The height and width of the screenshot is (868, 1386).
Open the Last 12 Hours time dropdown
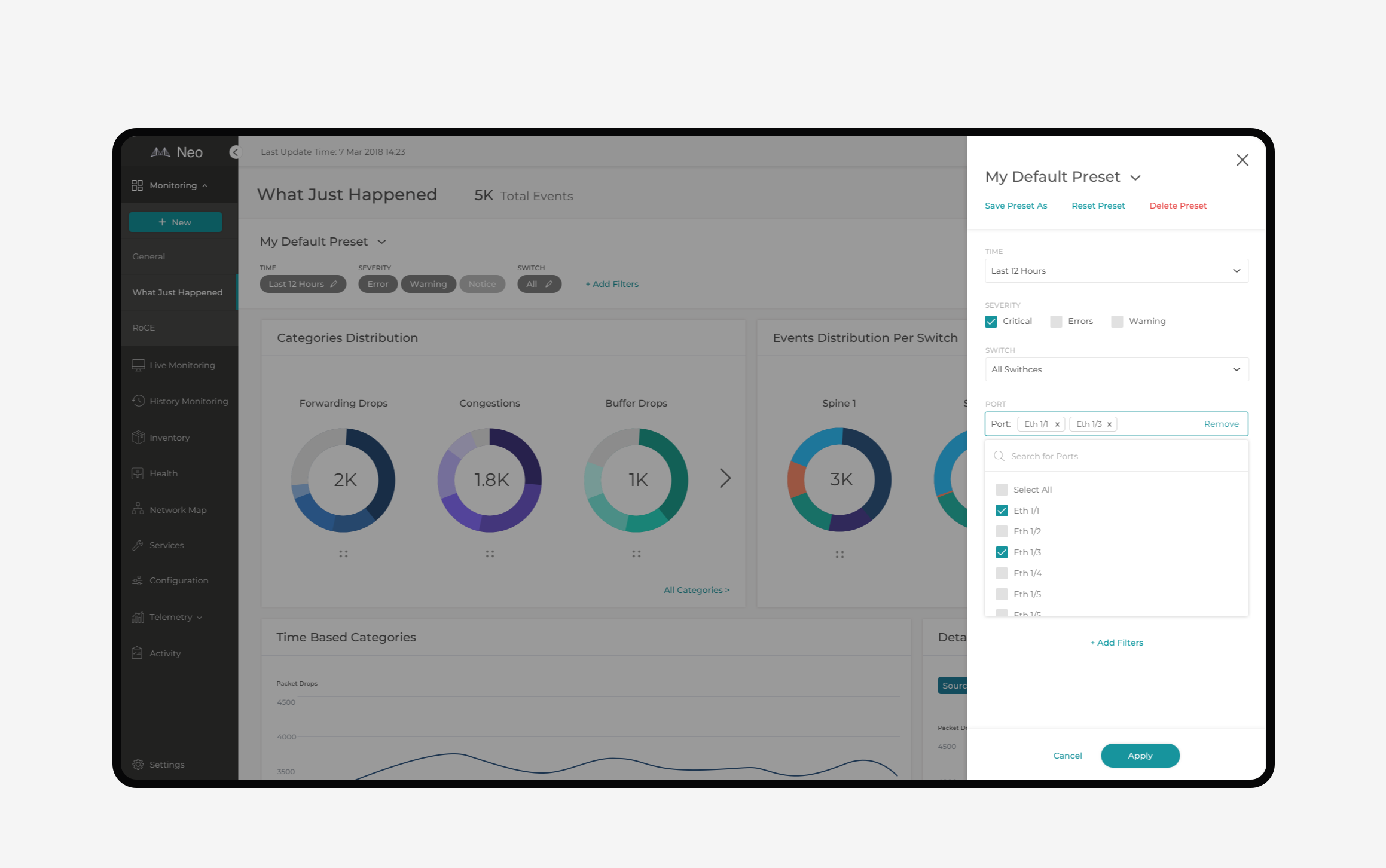(1116, 271)
